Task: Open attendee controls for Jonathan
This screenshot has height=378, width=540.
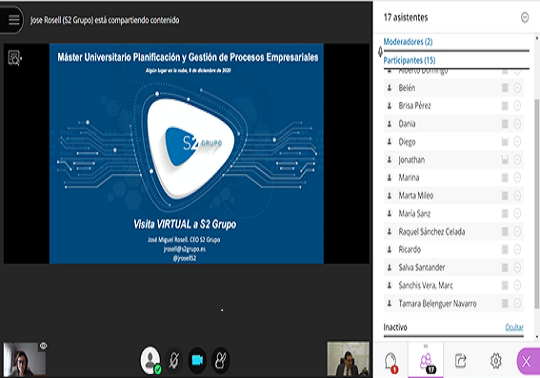Action: click(x=517, y=159)
